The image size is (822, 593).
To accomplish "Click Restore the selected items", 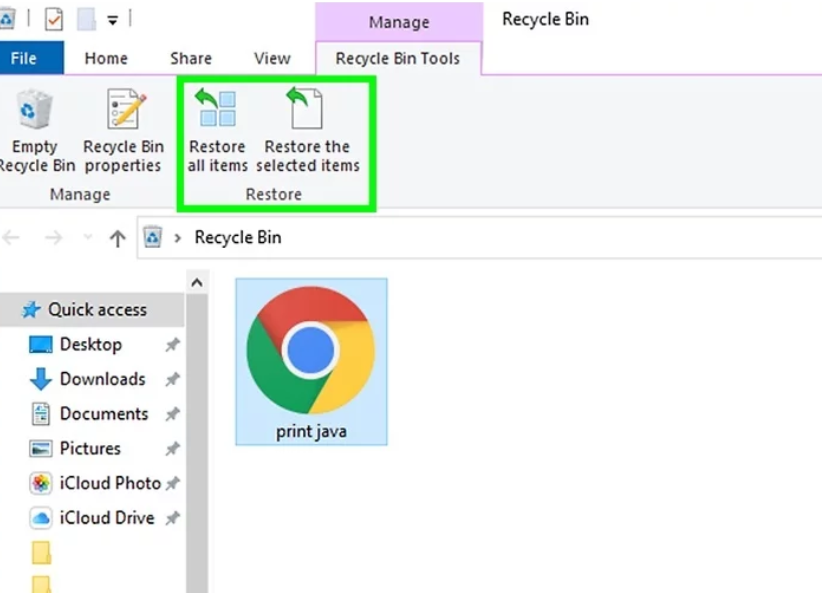I will point(307,110).
